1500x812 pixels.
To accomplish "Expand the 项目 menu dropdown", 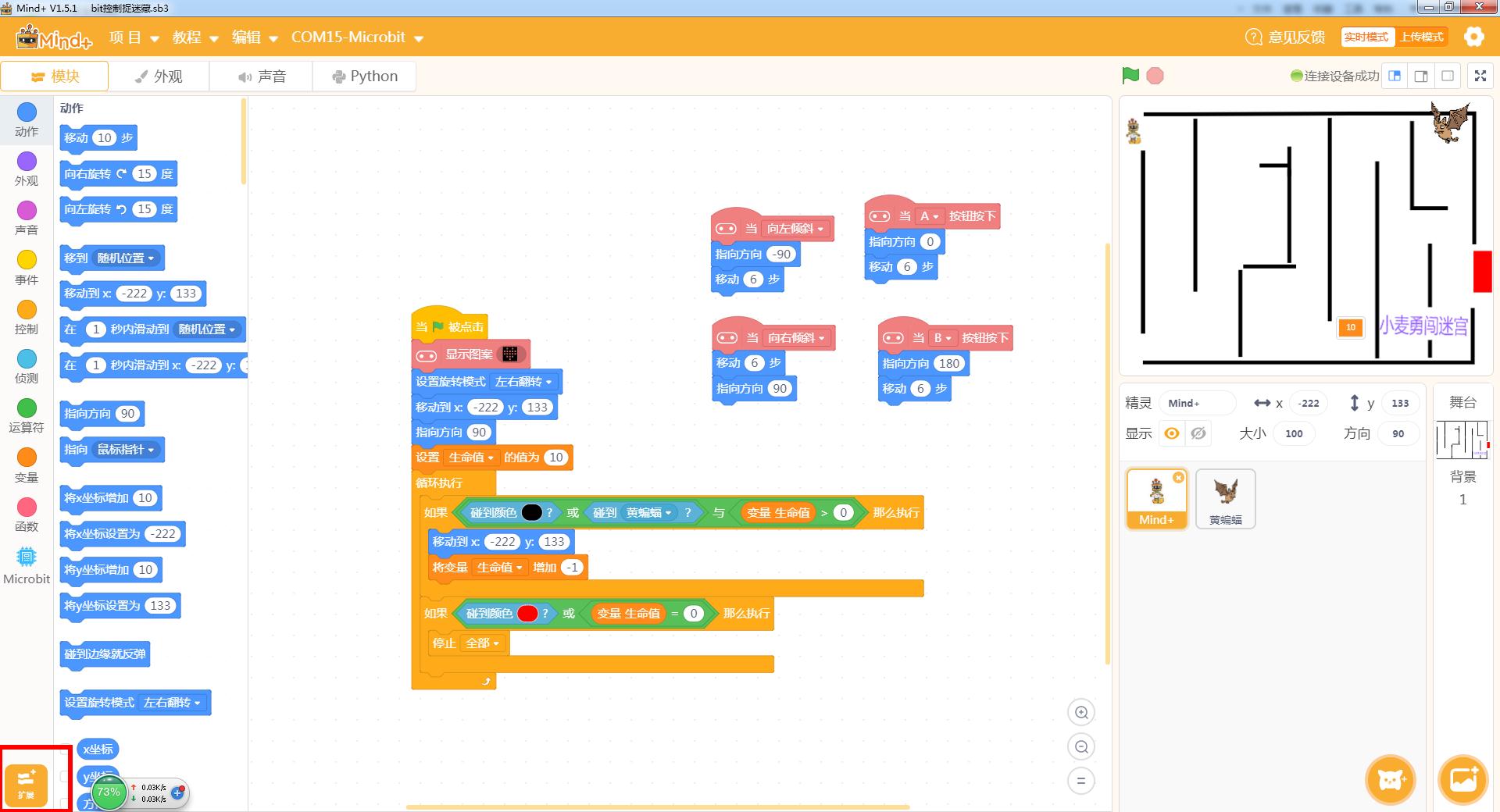I will coord(134,37).
